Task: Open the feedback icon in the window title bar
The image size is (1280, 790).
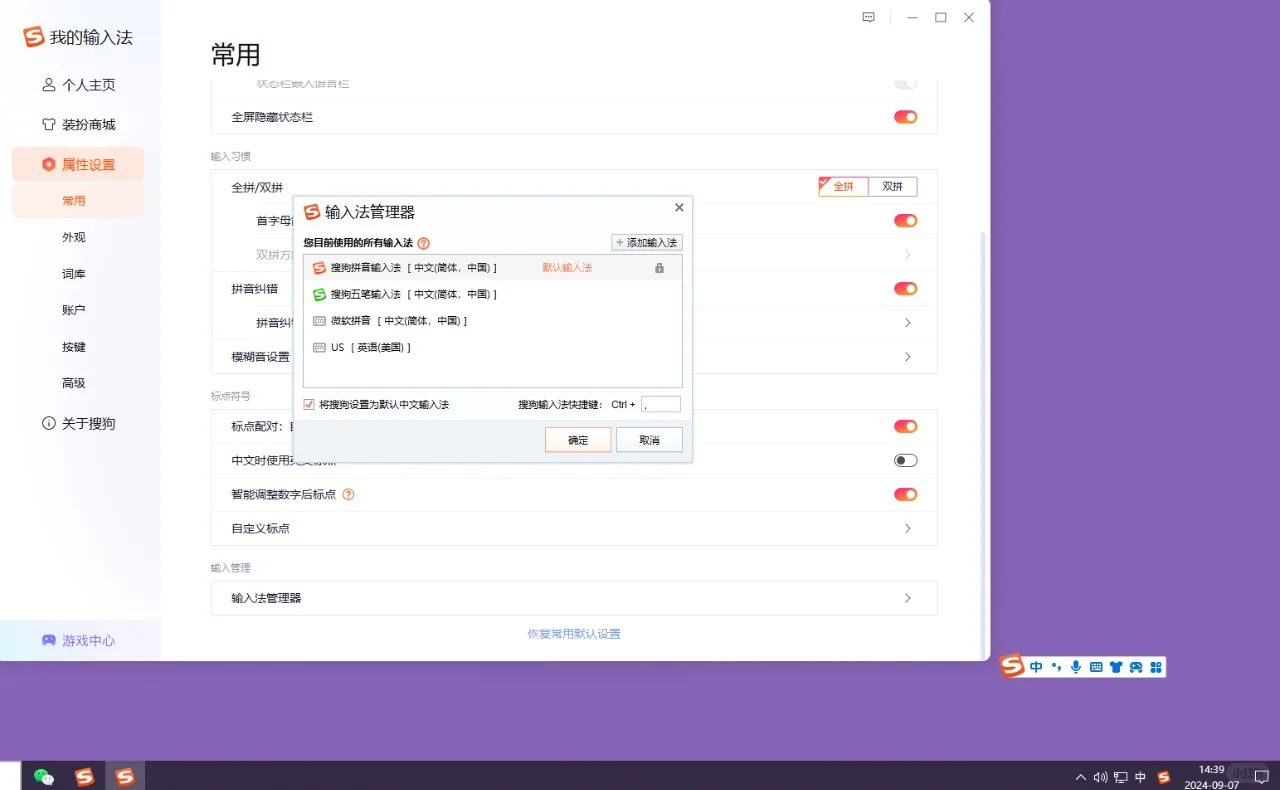Action: (869, 17)
